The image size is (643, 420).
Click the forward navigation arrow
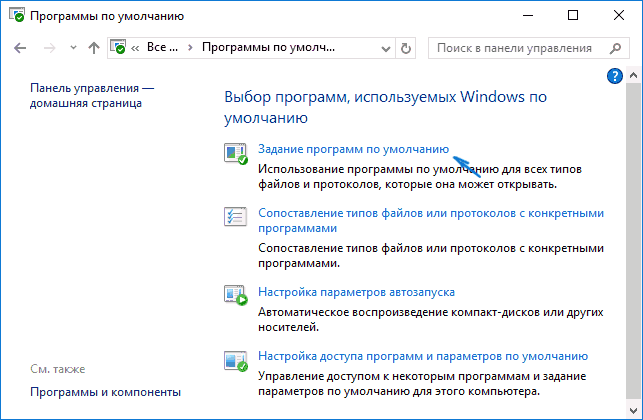point(49,48)
